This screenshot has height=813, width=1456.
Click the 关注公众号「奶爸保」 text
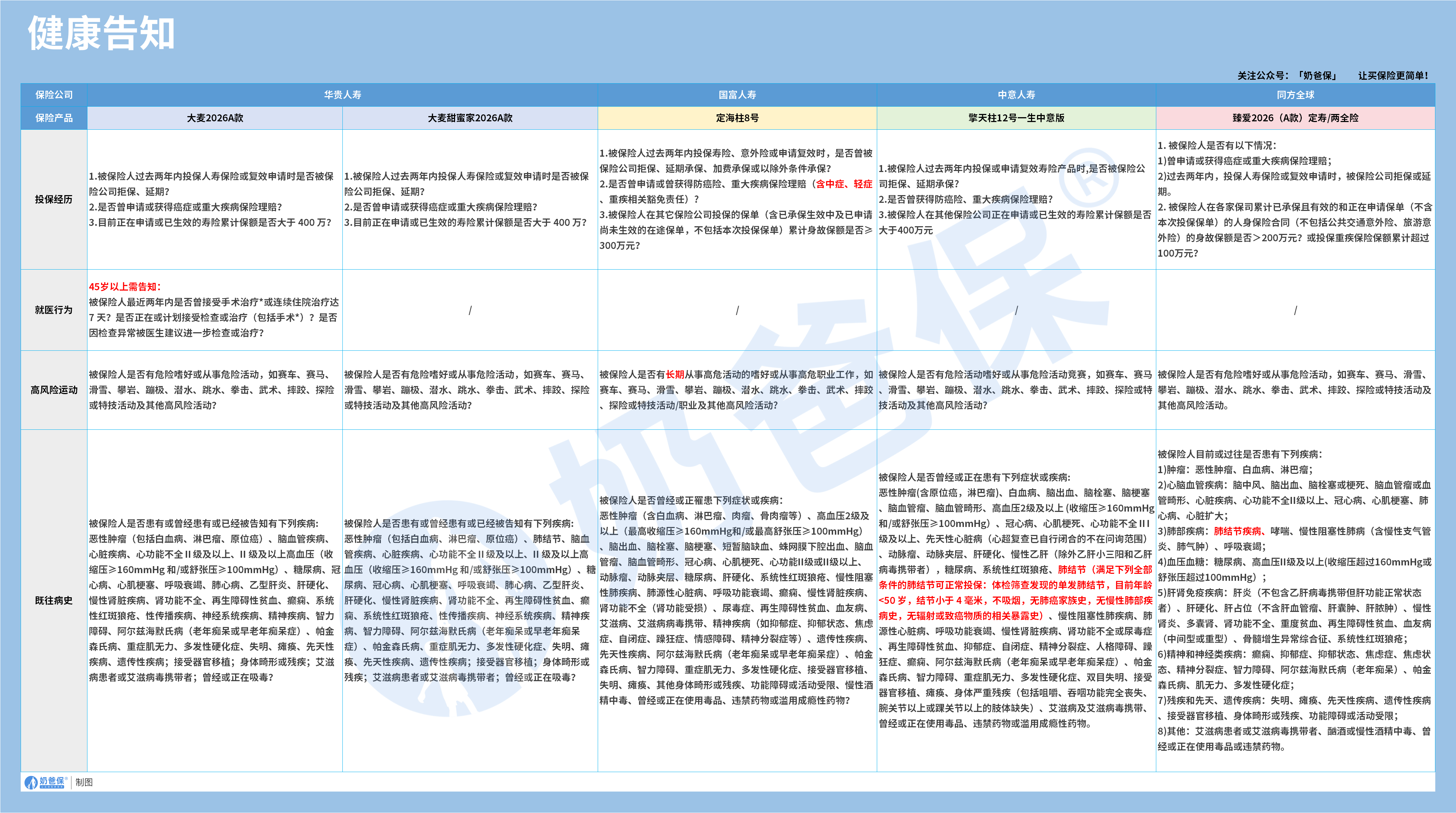(1286, 76)
